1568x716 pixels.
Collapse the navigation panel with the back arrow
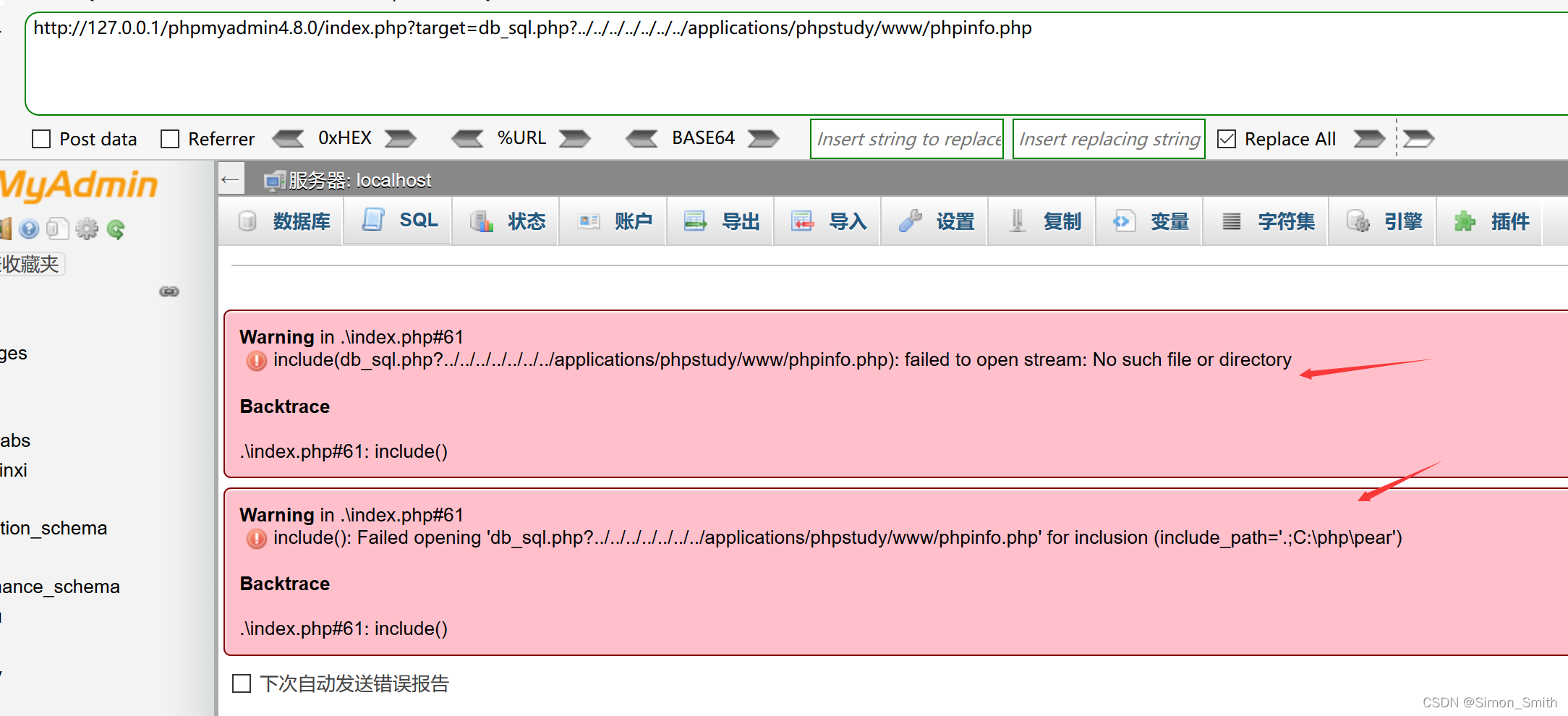point(230,179)
